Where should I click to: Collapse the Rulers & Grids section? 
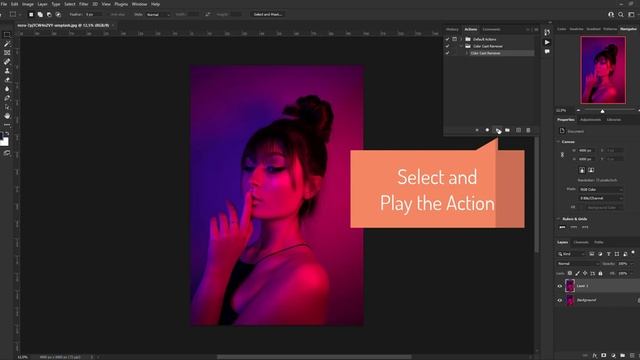tap(558, 219)
